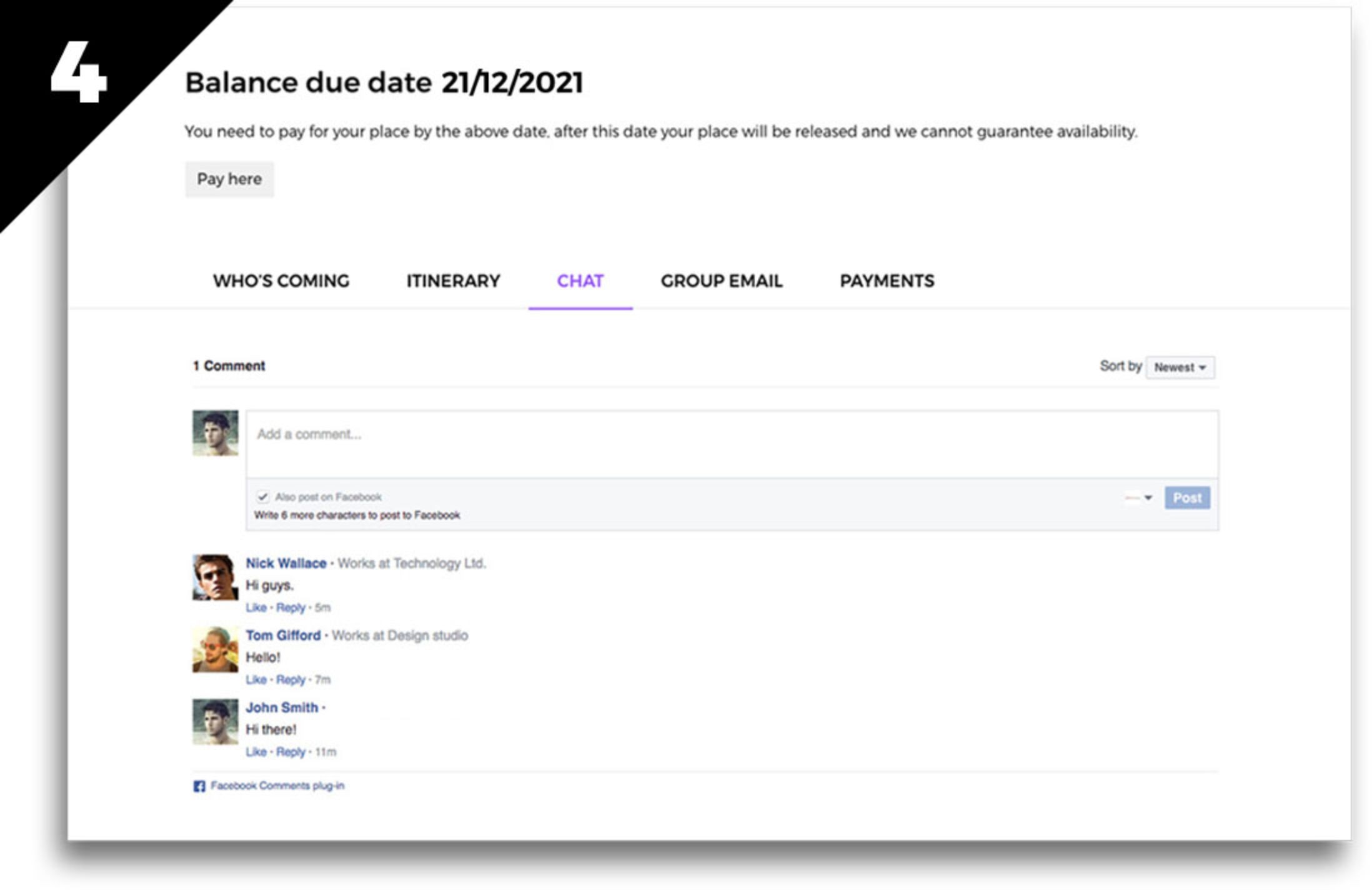Click your own avatar beside the comment box
Screen dimensions: 1372x890
pyautogui.click(x=215, y=433)
